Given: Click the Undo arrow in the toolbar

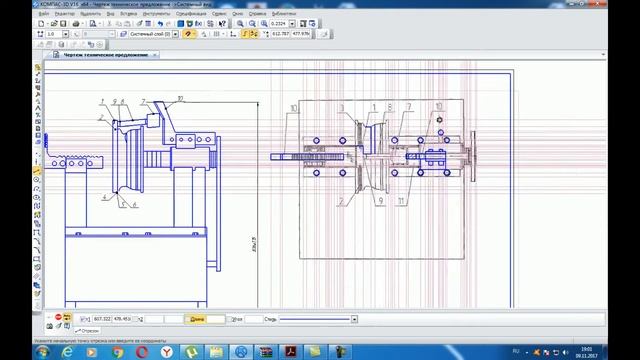Looking at the screenshot, I should 160,24.
